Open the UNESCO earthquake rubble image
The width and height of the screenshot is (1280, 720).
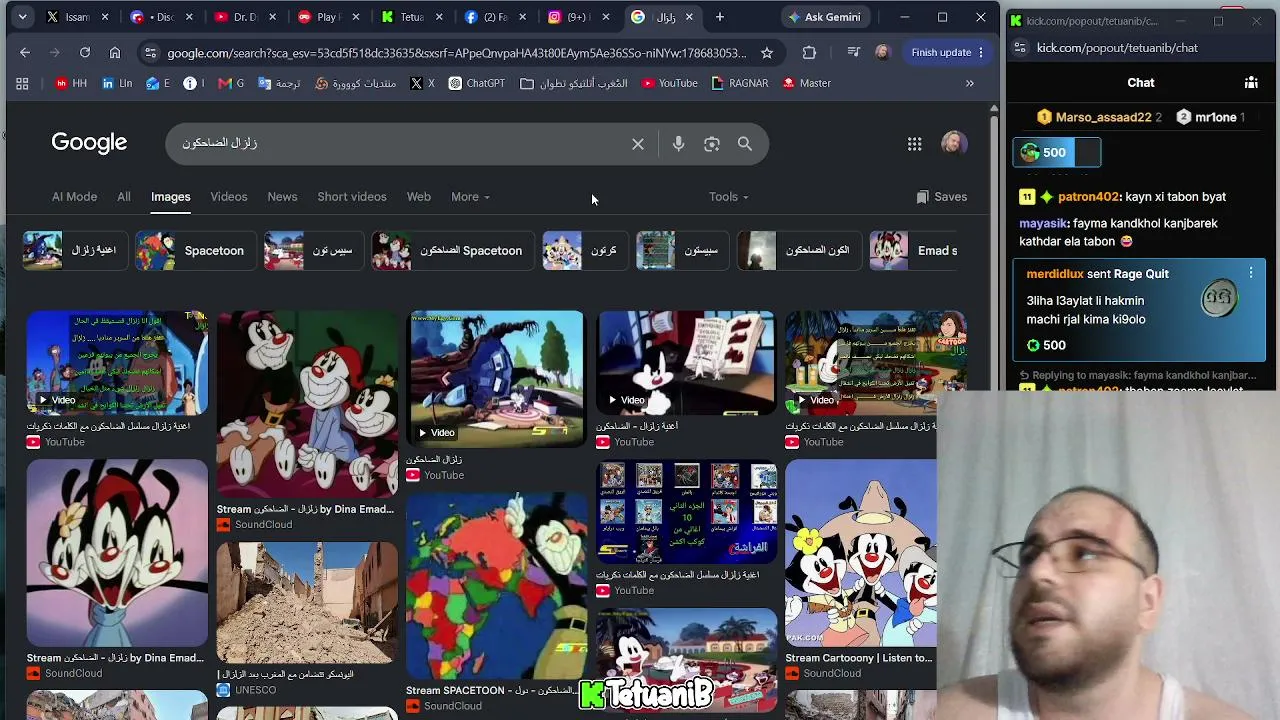(307, 603)
